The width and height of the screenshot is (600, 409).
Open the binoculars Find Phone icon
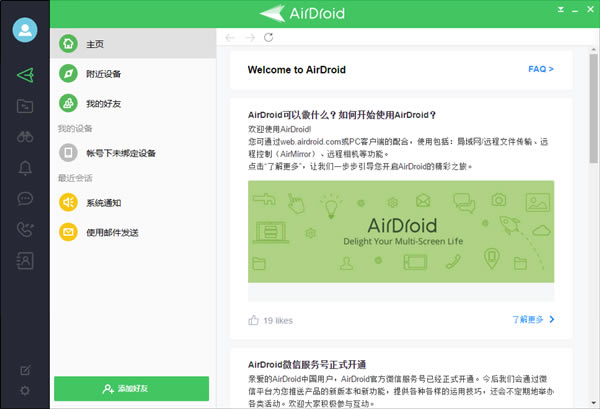[25, 137]
